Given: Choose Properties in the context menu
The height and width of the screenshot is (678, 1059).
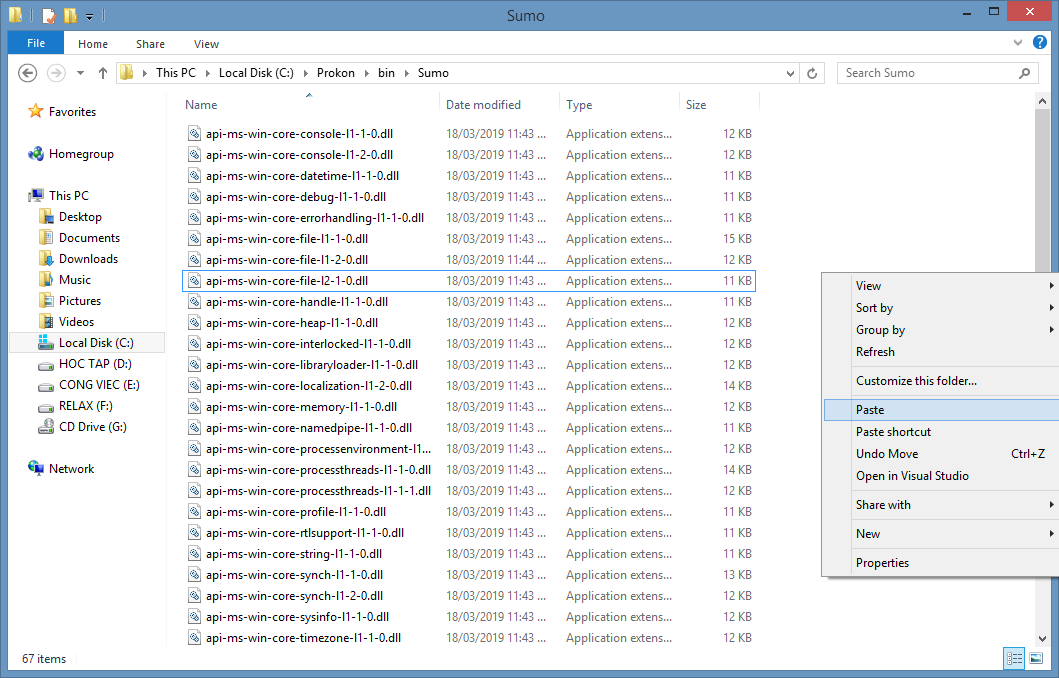Looking at the screenshot, I should [882, 563].
